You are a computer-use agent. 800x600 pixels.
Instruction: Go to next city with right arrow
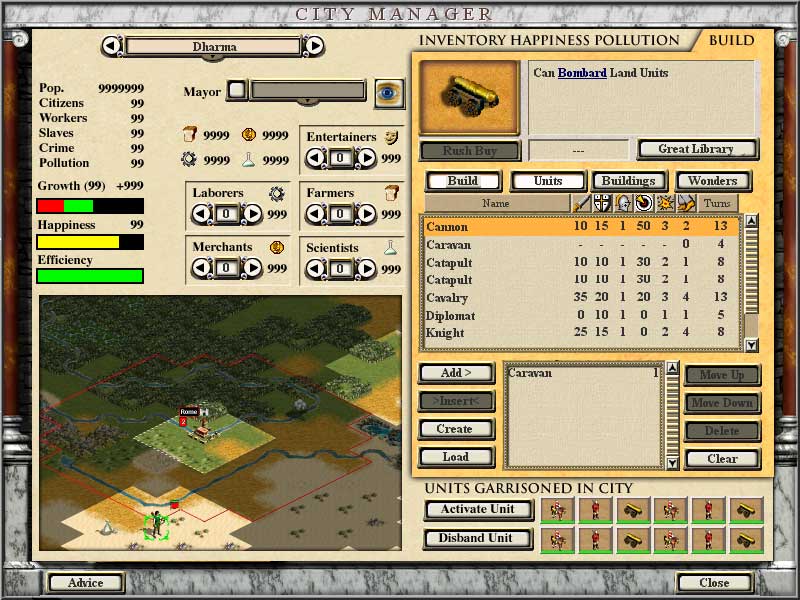tap(313, 46)
